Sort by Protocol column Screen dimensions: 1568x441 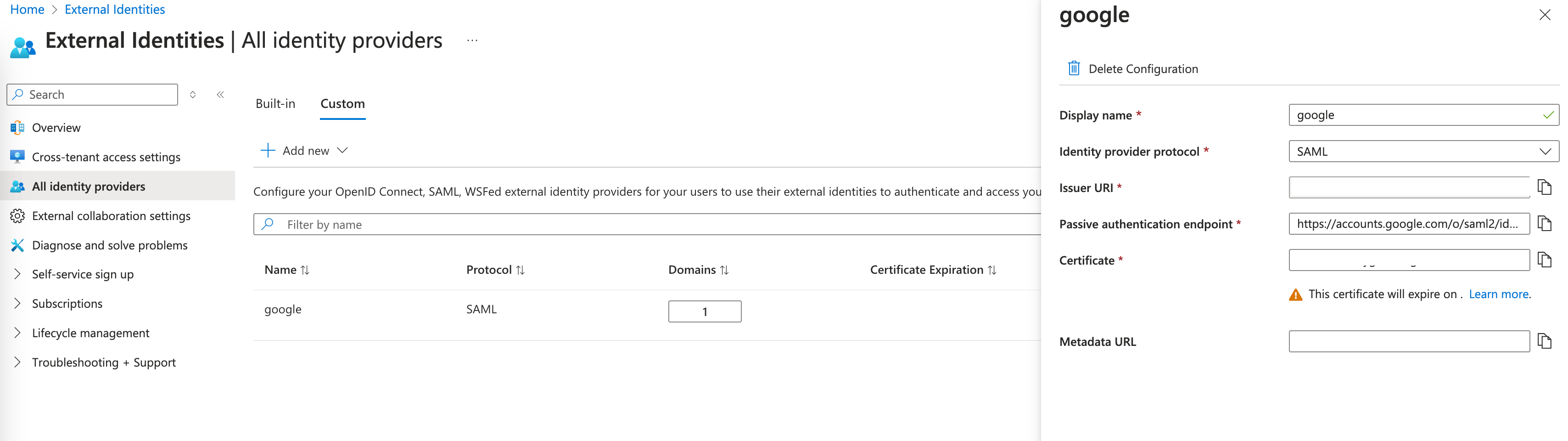[521, 270]
